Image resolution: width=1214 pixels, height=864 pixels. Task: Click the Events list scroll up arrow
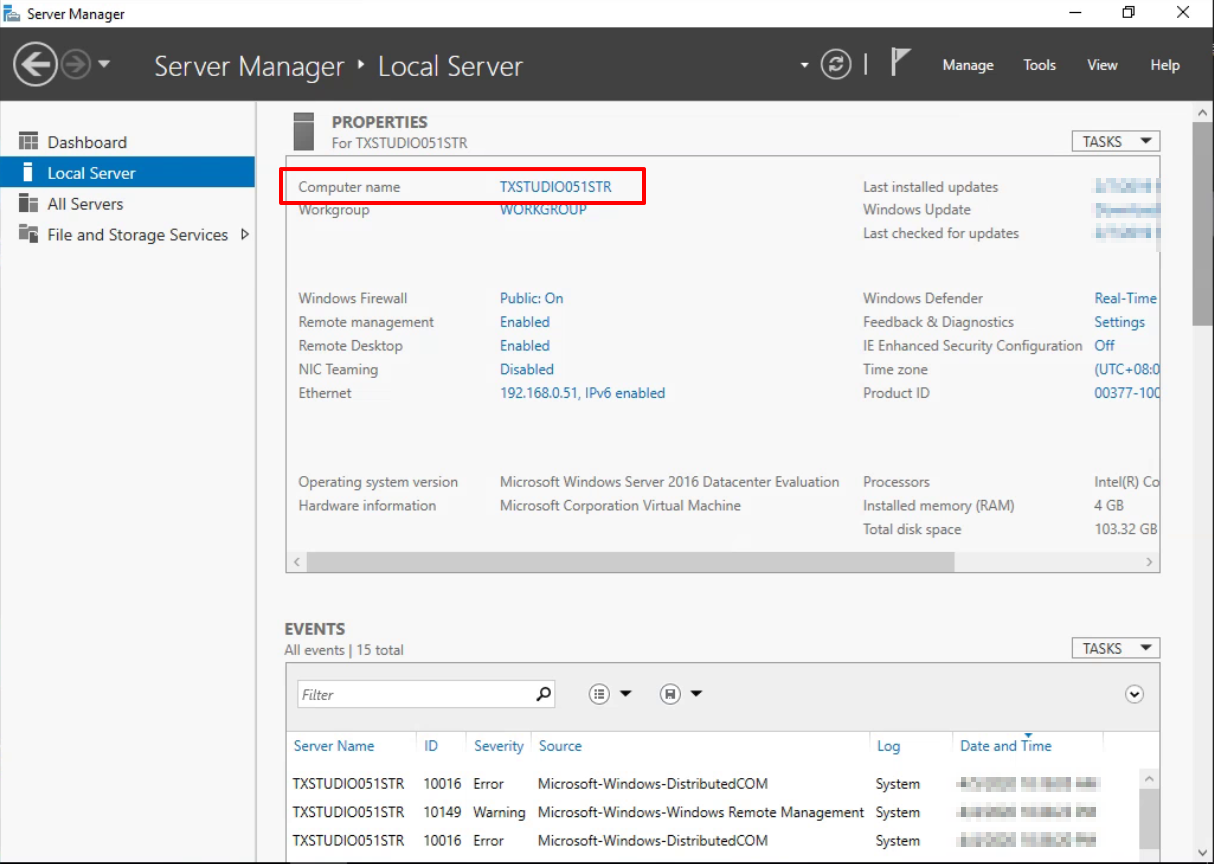point(1149,779)
